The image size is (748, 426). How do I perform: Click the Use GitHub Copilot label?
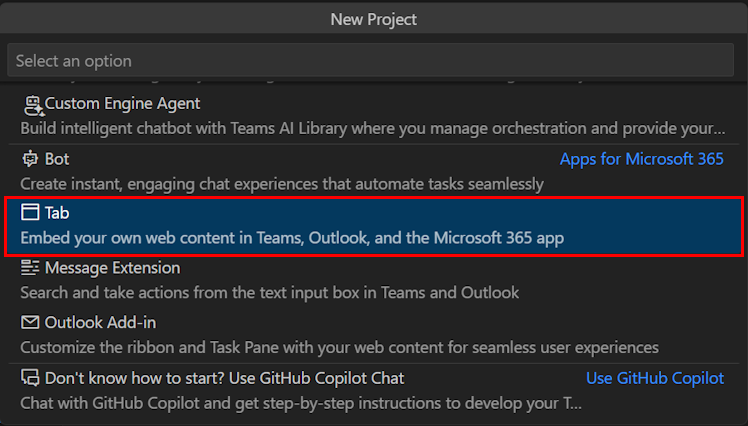tap(655, 378)
